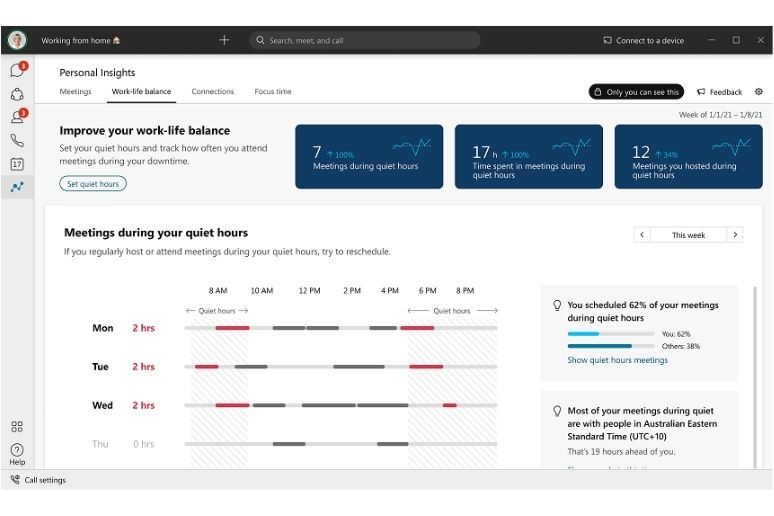
Task: Click the Set quiet hours button
Action: [x=93, y=184]
